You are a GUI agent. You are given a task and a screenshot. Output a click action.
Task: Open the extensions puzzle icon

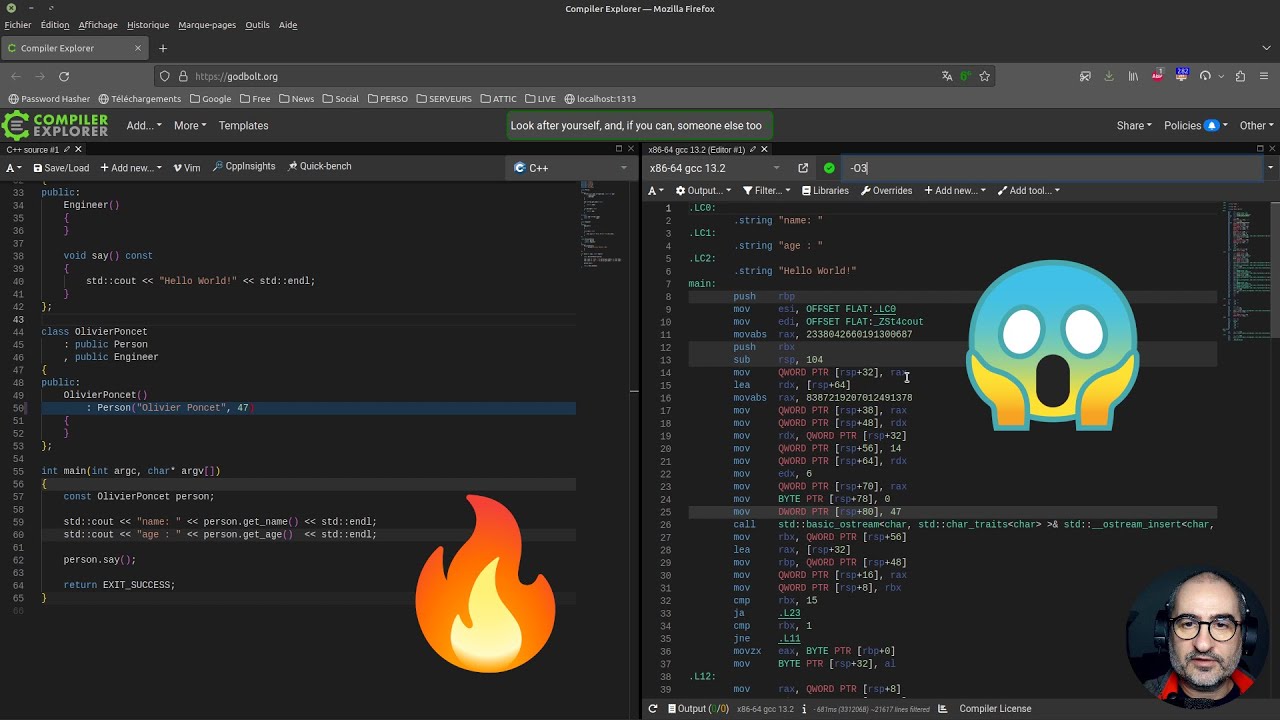[x=1240, y=76]
